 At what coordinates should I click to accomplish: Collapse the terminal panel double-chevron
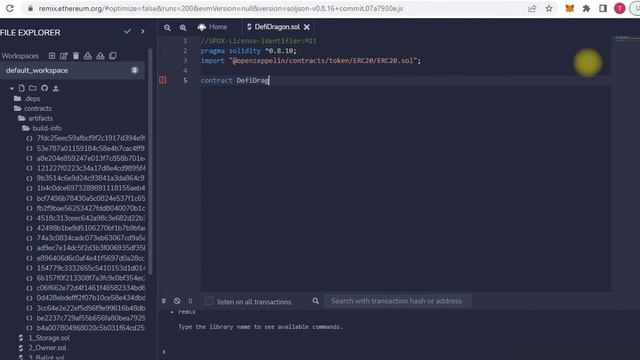tap(164, 301)
